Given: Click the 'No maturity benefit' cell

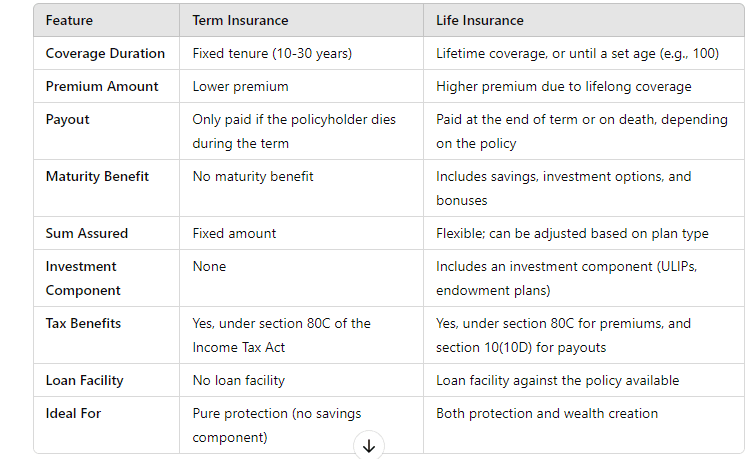Looking at the screenshot, I should pos(253,176).
